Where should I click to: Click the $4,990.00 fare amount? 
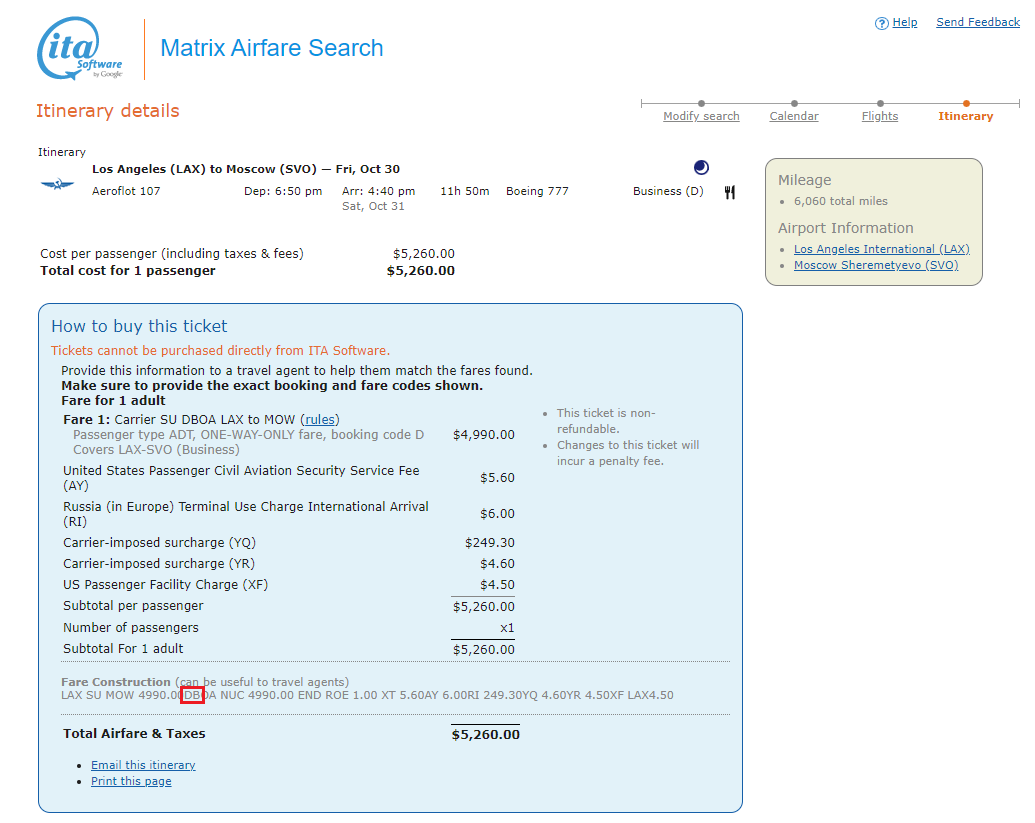[483, 435]
